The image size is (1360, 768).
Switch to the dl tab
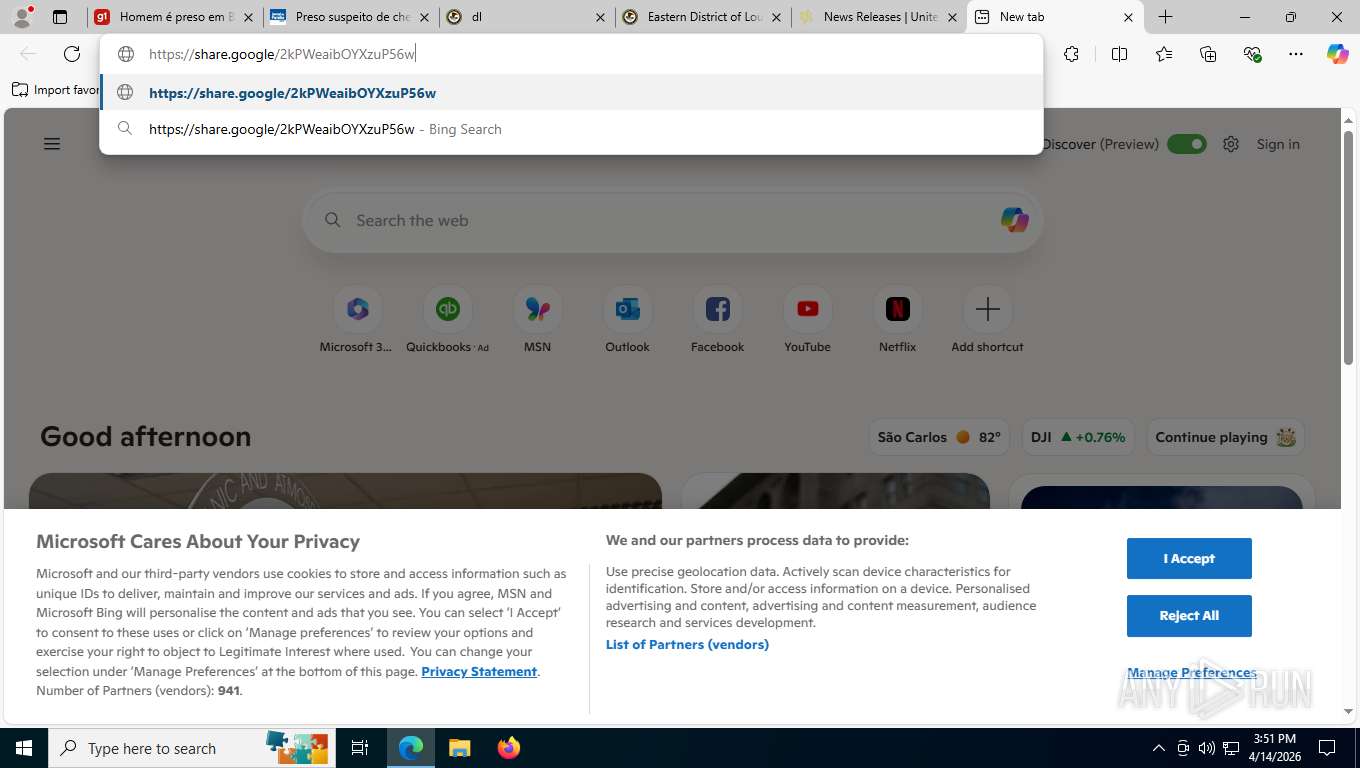pyautogui.click(x=527, y=17)
